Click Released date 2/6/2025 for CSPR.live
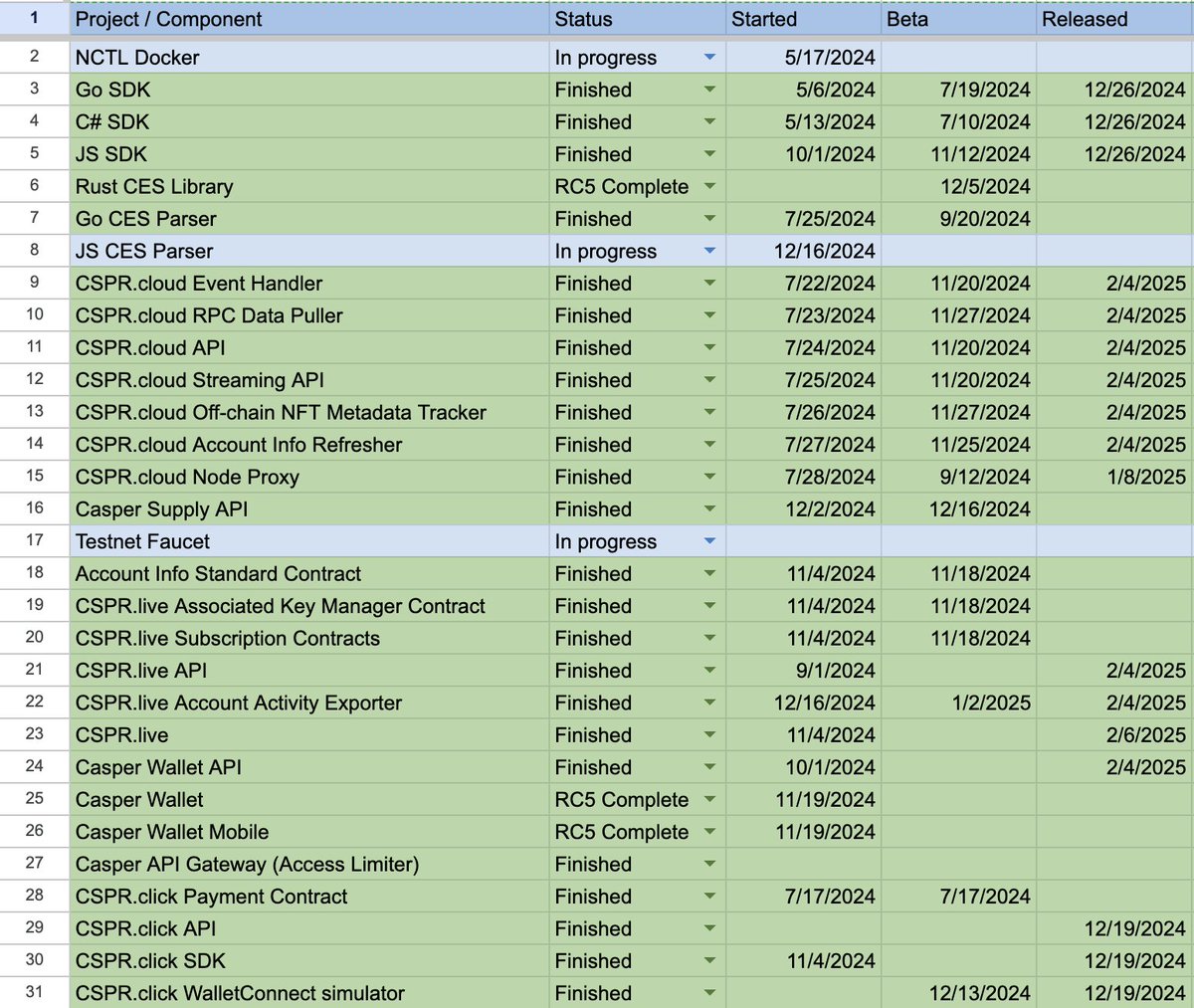The image size is (1194, 1008). (1114, 735)
